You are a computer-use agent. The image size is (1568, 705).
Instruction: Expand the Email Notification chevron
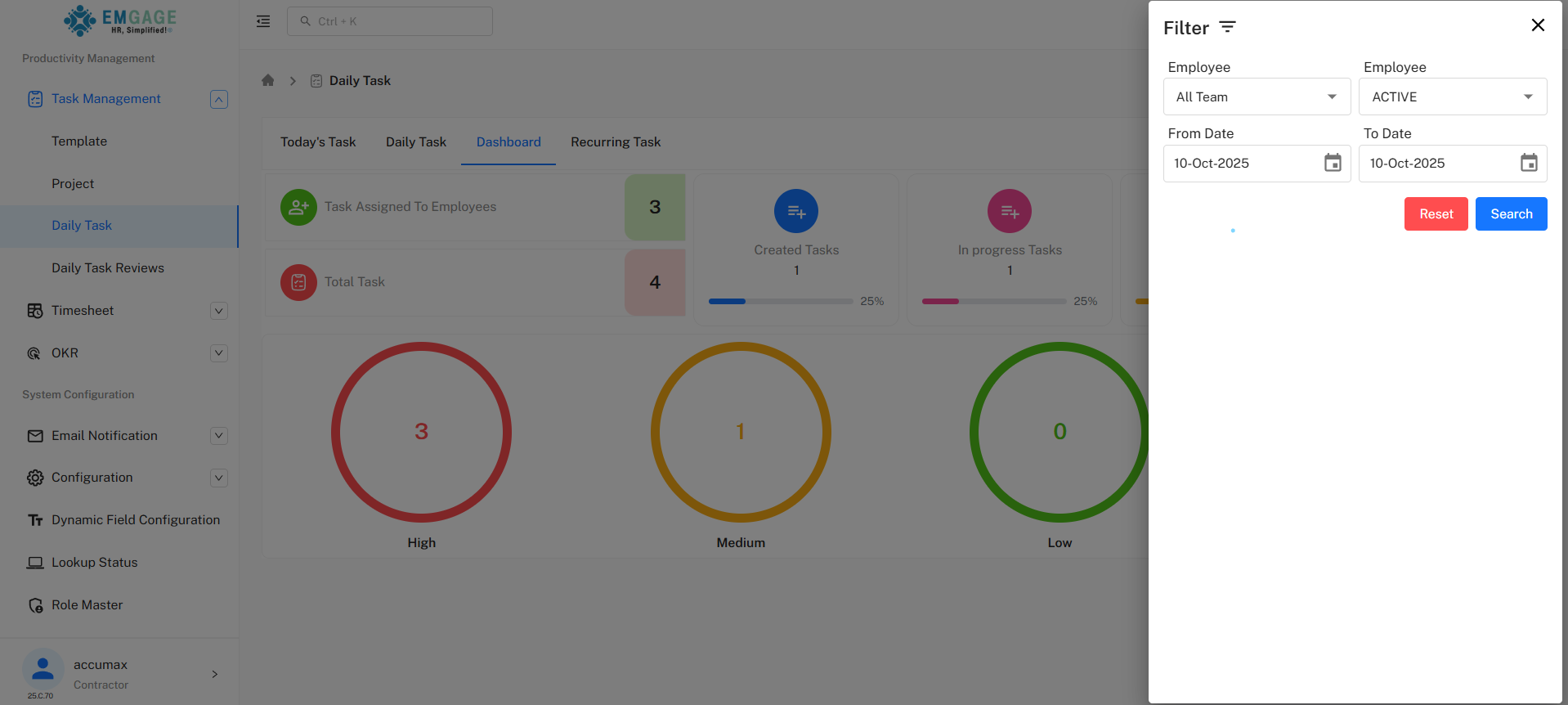219,436
